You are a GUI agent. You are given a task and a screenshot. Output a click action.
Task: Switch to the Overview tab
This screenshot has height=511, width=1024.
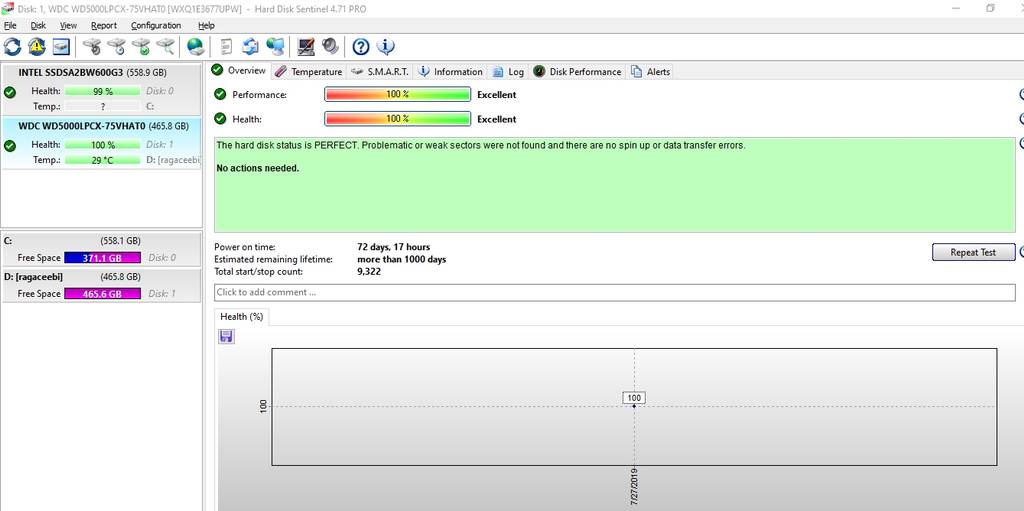(239, 71)
